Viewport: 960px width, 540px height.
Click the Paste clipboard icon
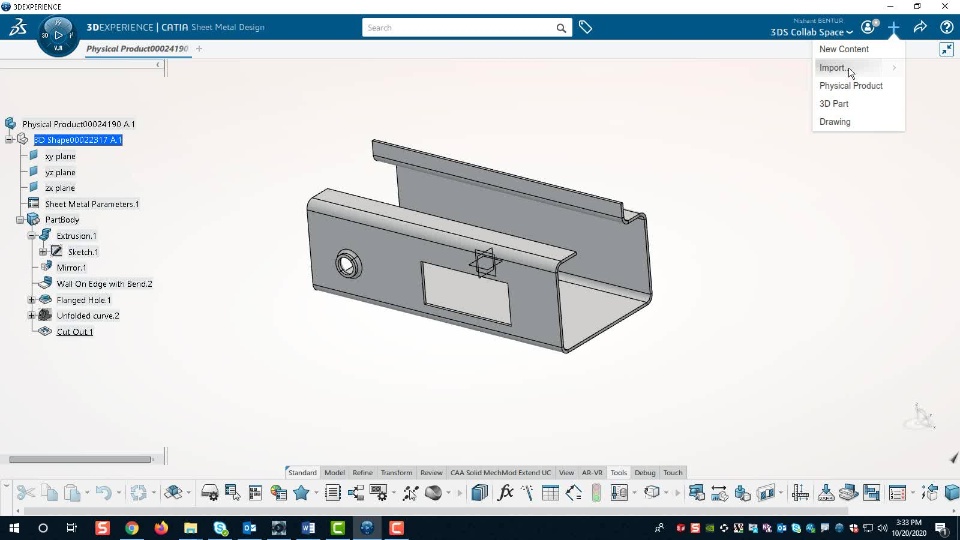[72, 492]
